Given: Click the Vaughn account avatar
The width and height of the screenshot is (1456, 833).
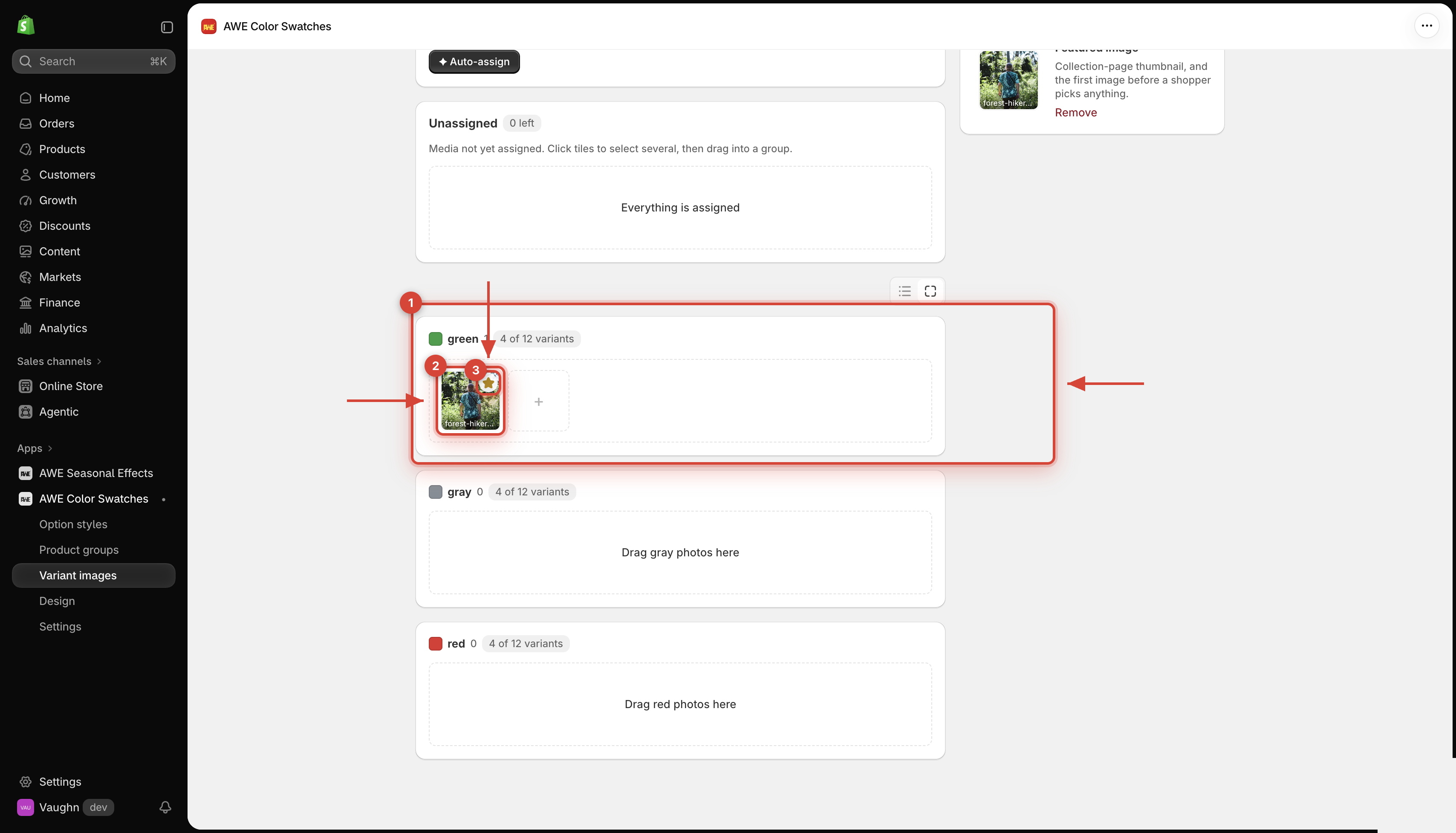Looking at the screenshot, I should [25, 807].
